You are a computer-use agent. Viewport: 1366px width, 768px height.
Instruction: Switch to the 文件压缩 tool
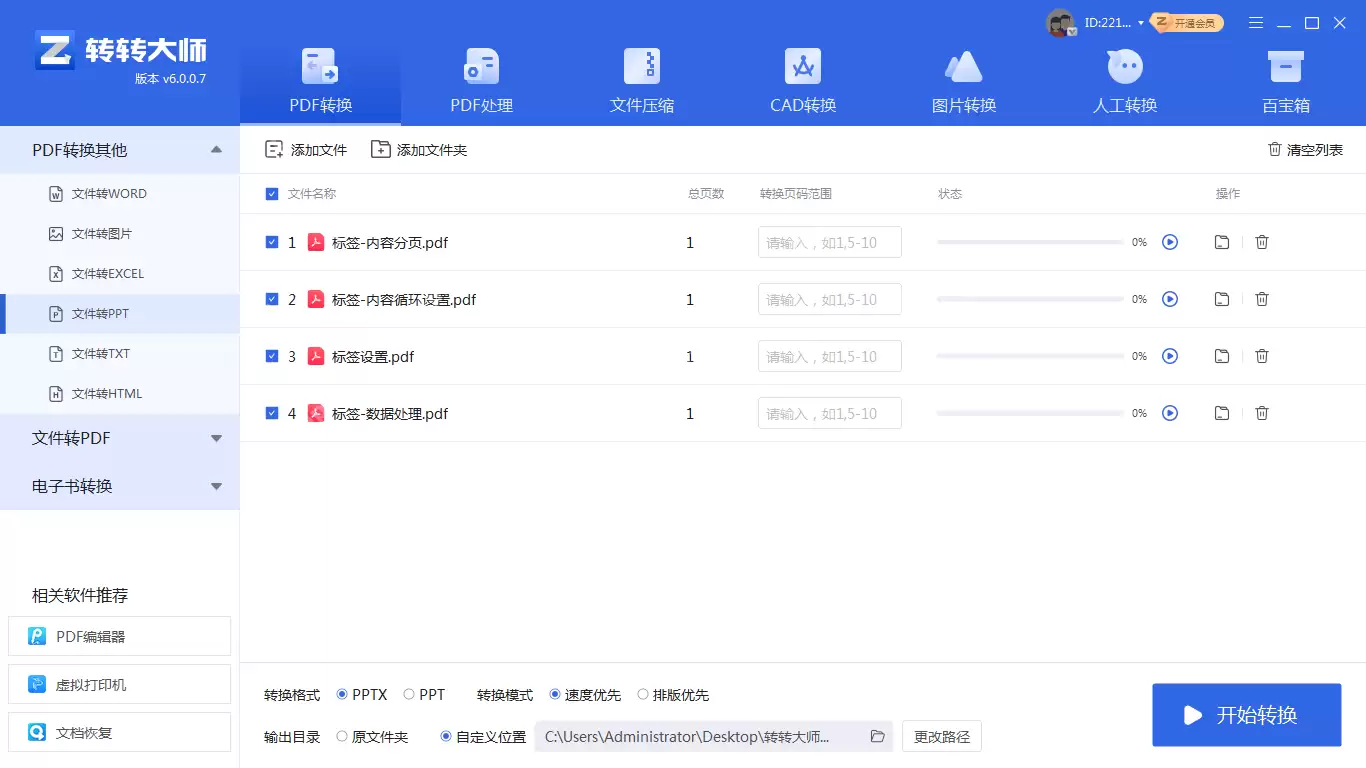click(641, 80)
